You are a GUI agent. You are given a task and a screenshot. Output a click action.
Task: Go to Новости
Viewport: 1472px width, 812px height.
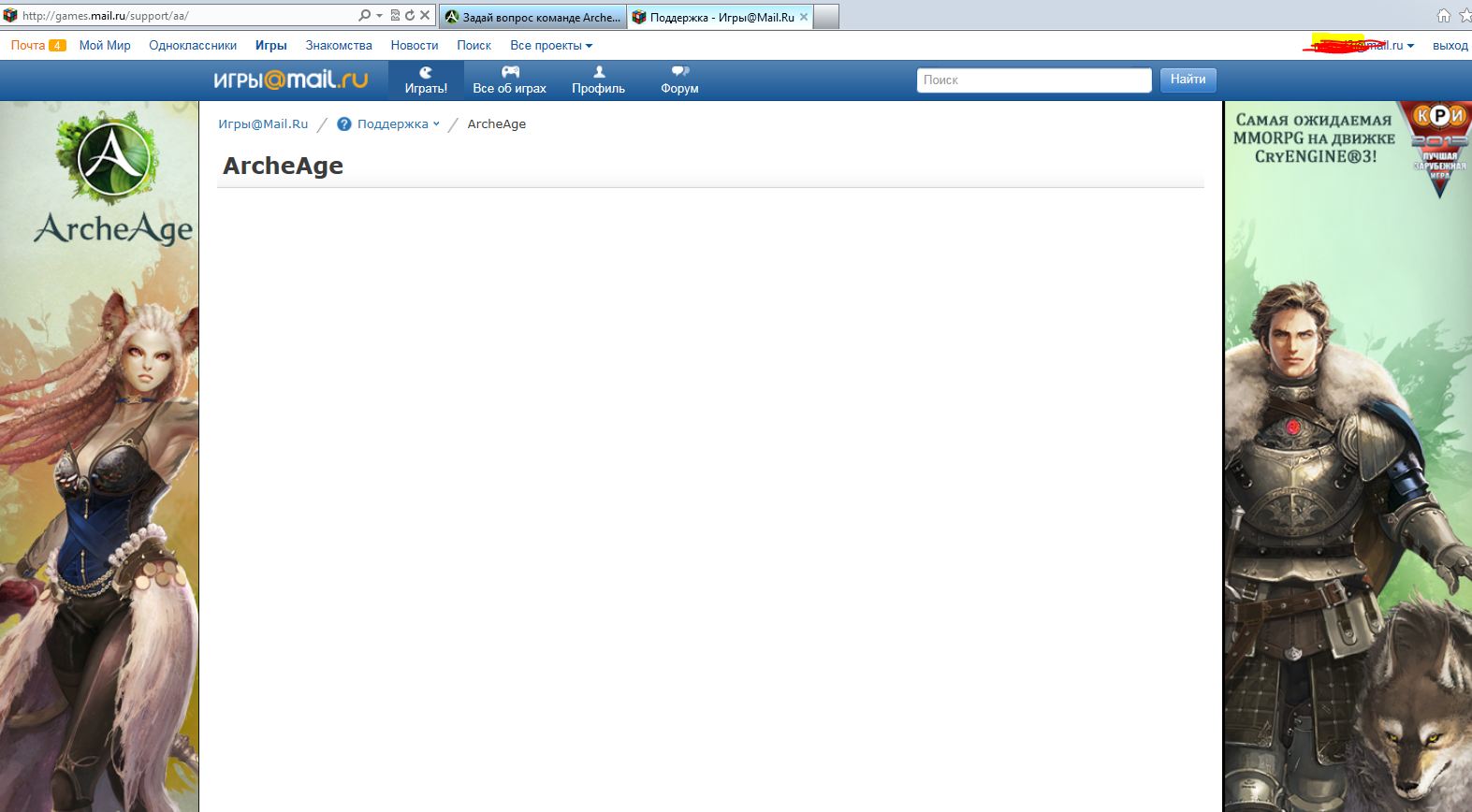[x=415, y=45]
